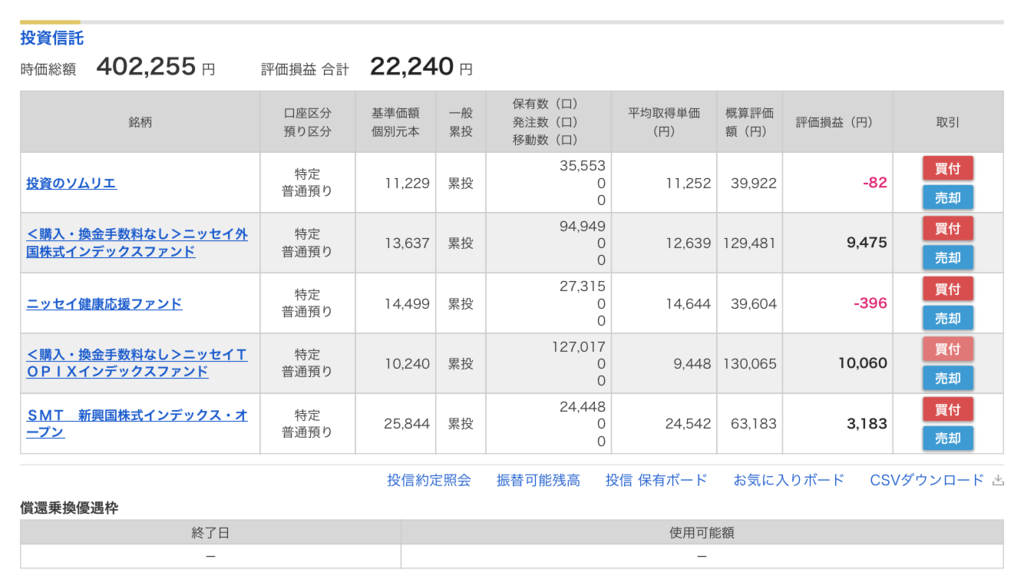Click the 使用可能額 column header
Image resolution: width=1024 pixels, height=576 pixels.
pyautogui.click(x=702, y=533)
